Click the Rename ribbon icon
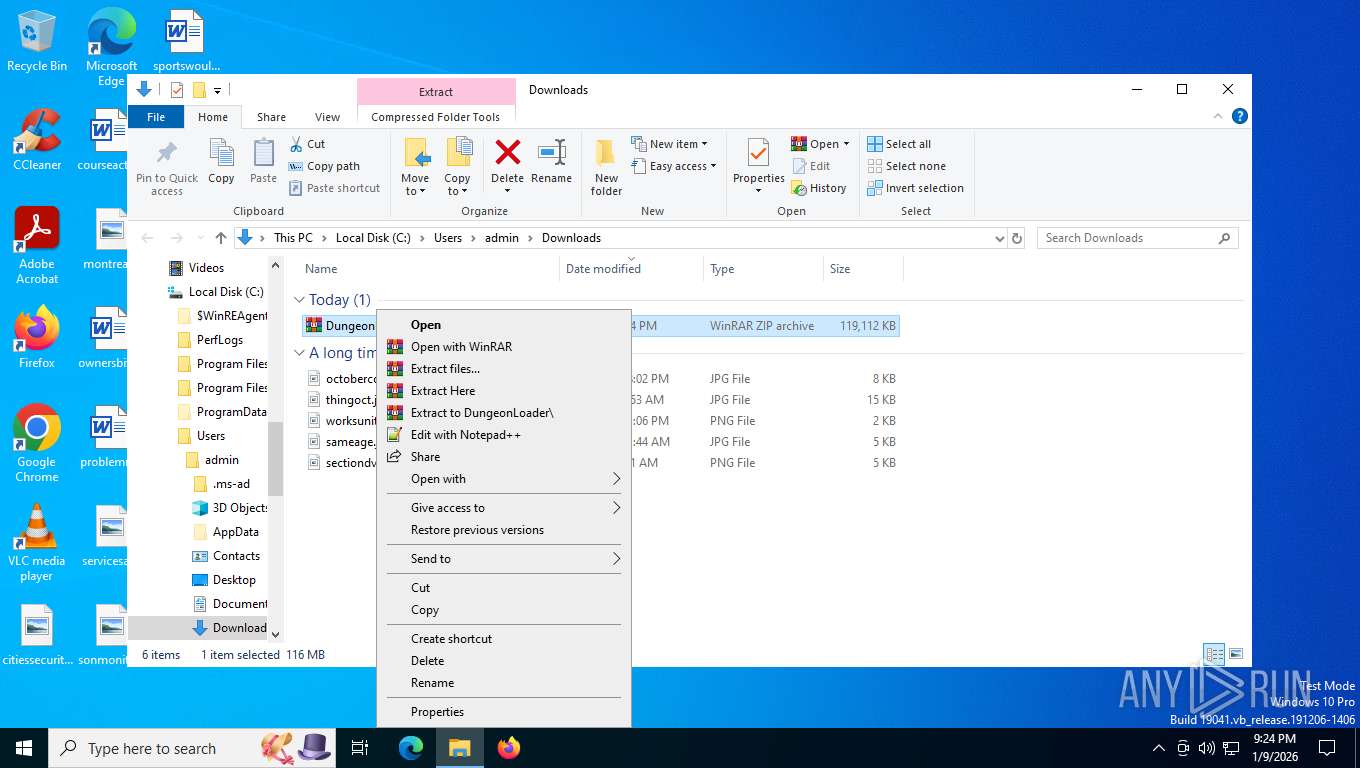 tap(552, 152)
